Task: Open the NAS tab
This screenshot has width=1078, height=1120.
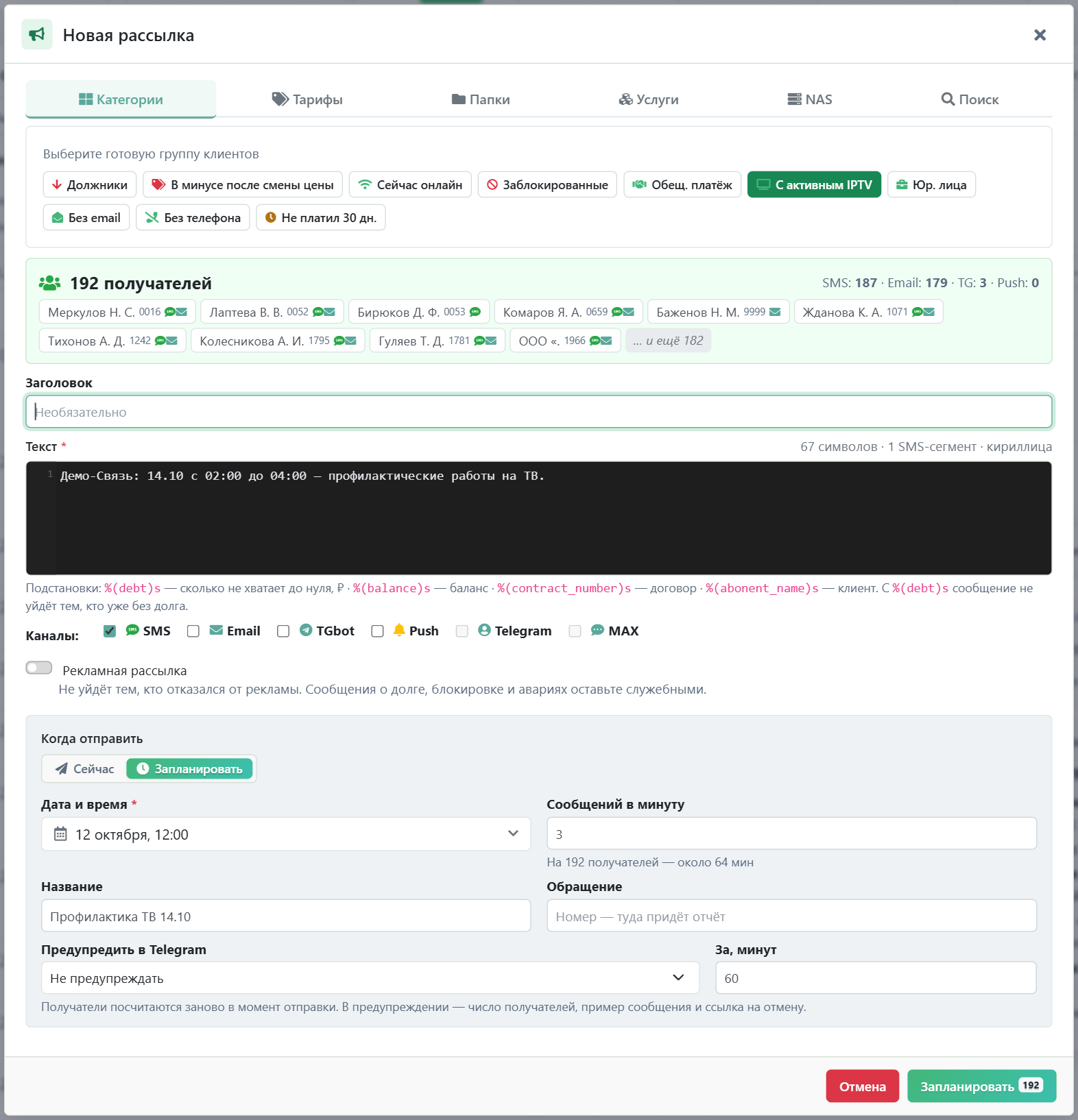Action: 810,99
